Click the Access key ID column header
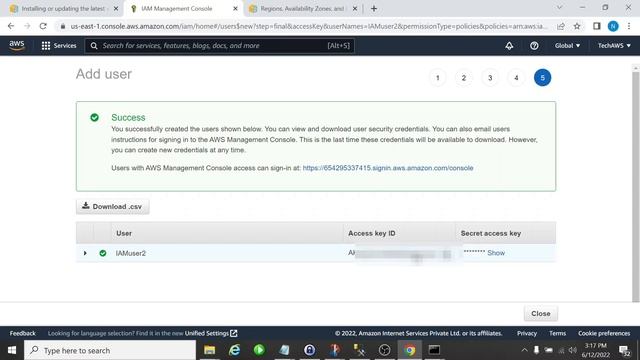 click(x=371, y=233)
